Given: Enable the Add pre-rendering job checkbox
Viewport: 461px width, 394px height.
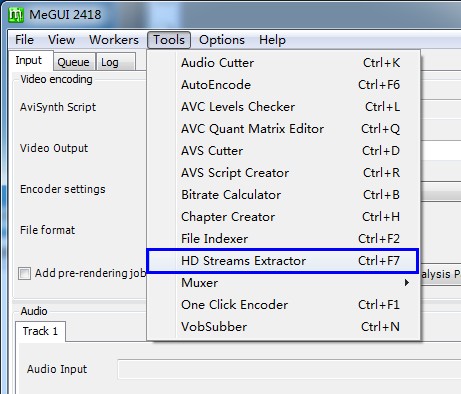Looking at the screenshot, I should pyautogui.click(x=24, y=274).
